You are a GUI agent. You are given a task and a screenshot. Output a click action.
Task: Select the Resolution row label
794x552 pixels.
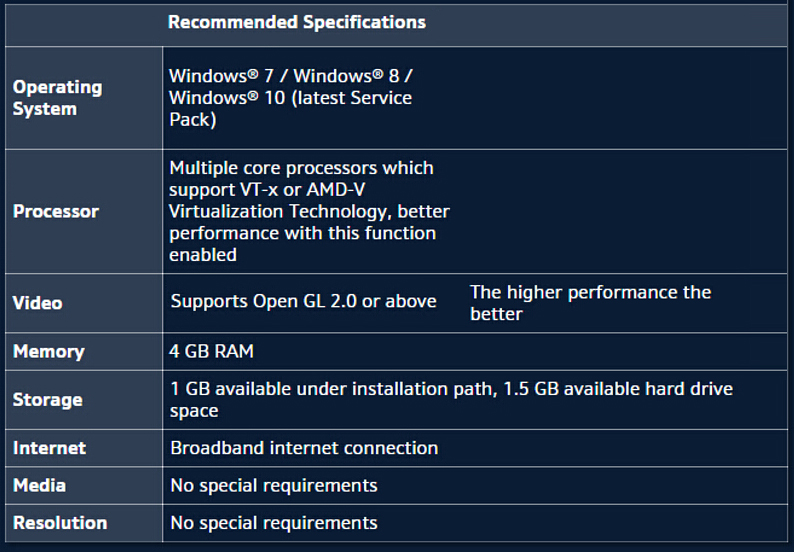(x=60, y=523)
